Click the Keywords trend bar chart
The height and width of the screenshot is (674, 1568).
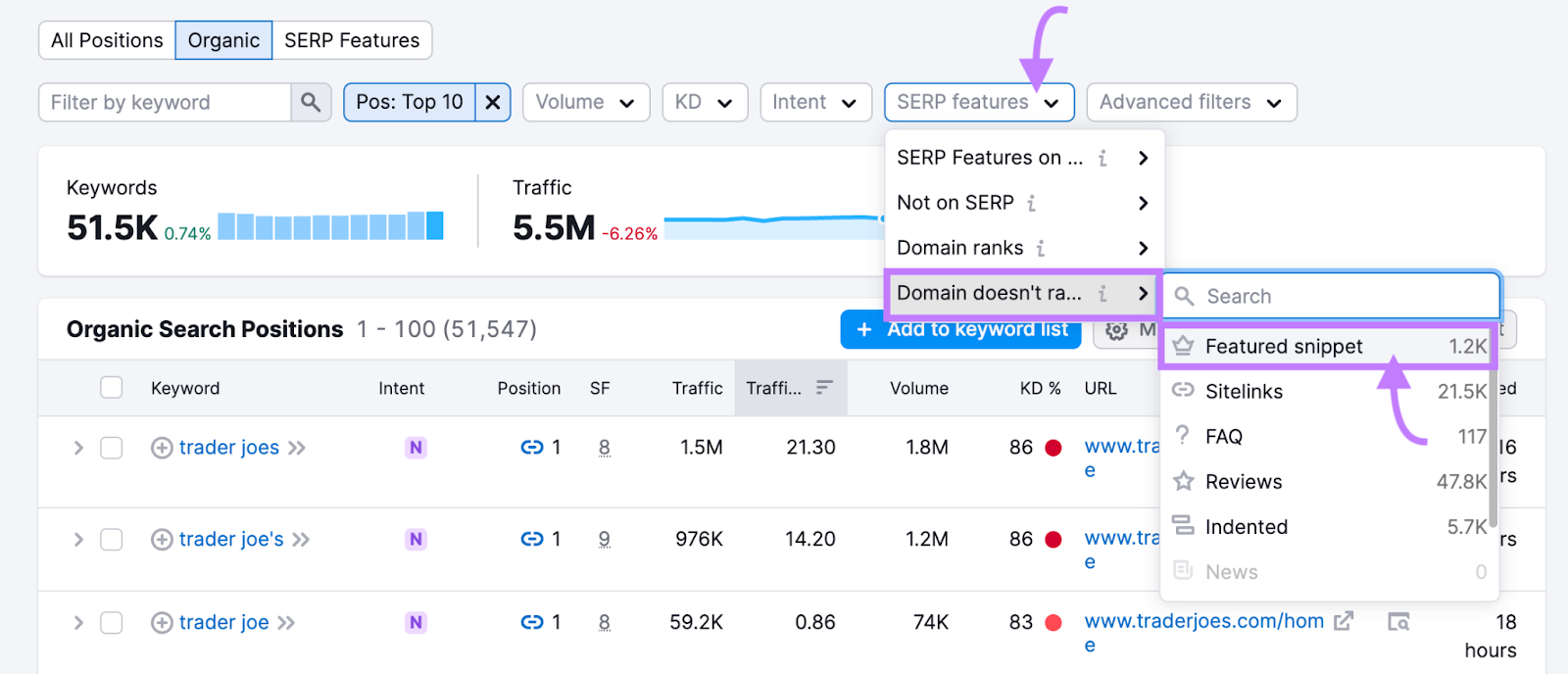coord(330,226)
